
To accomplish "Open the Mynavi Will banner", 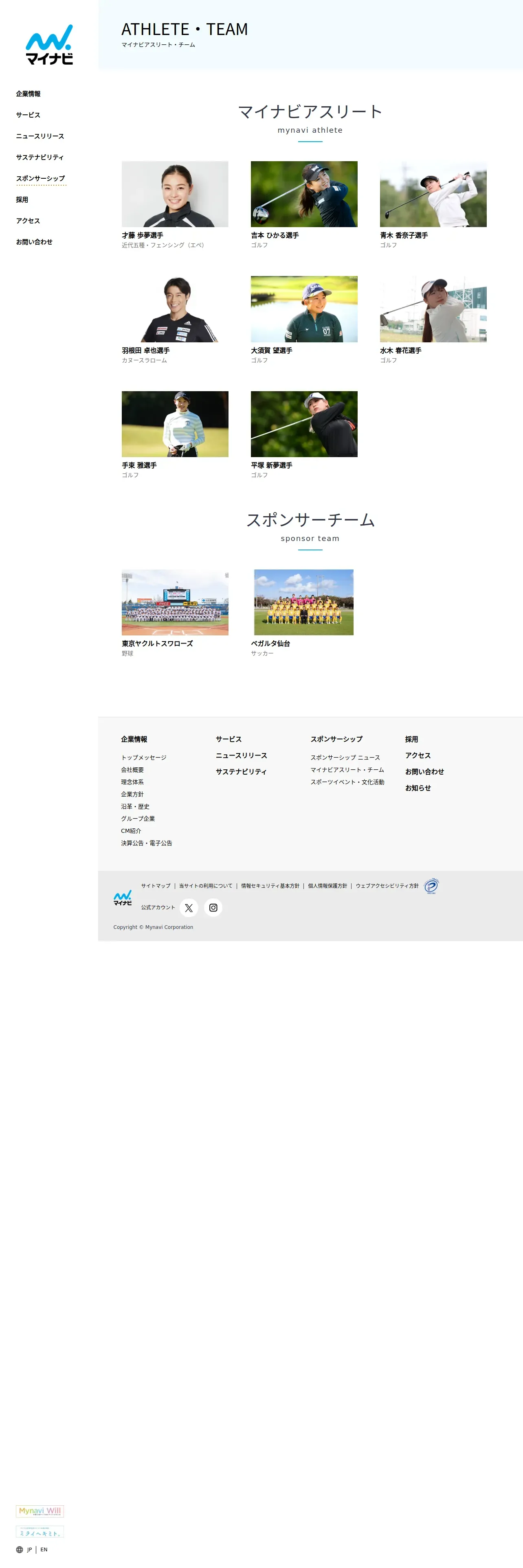I will [x=40, y=1511].
